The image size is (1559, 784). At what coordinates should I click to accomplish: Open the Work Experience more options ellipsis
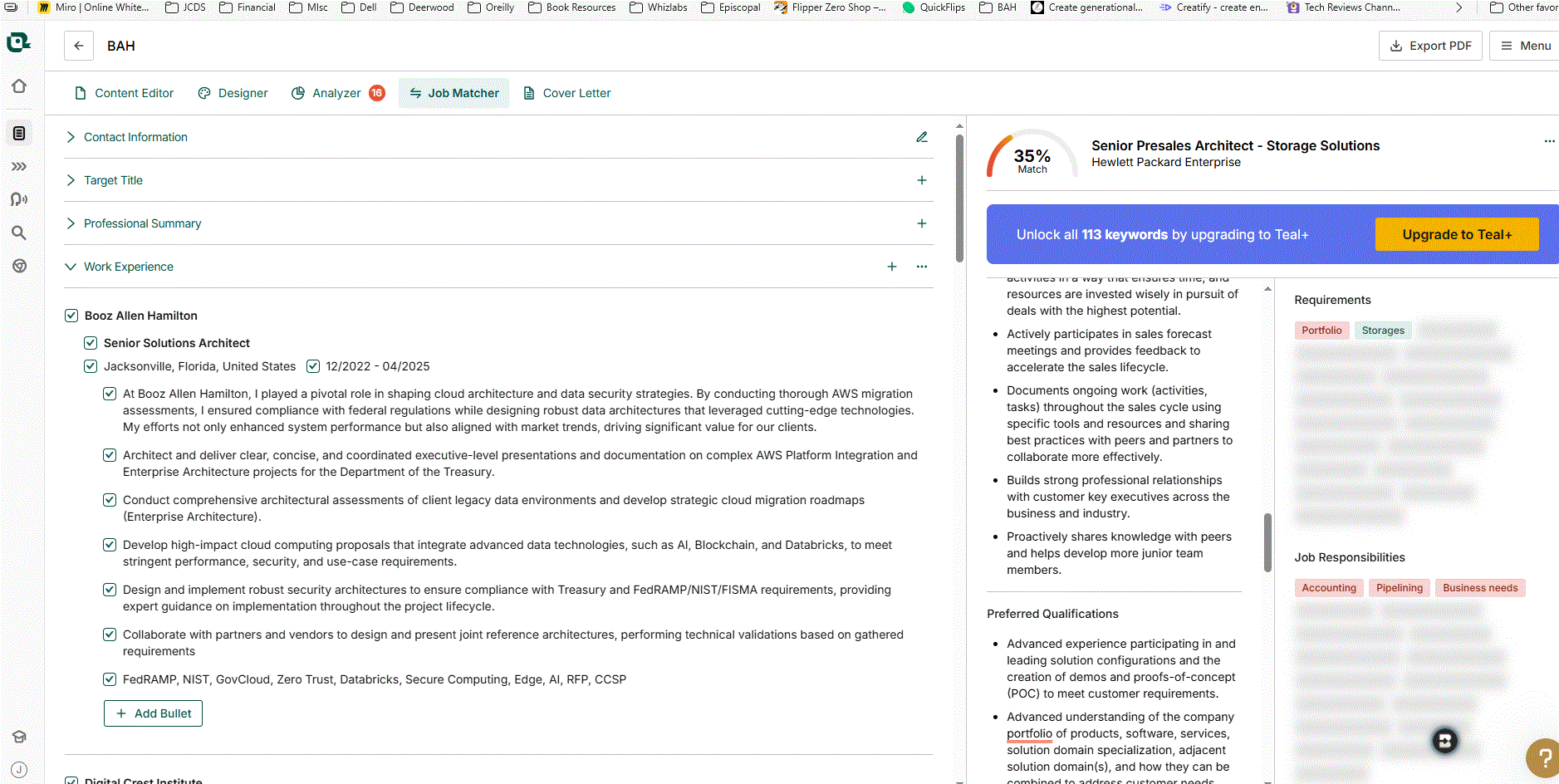click(922, 267)
